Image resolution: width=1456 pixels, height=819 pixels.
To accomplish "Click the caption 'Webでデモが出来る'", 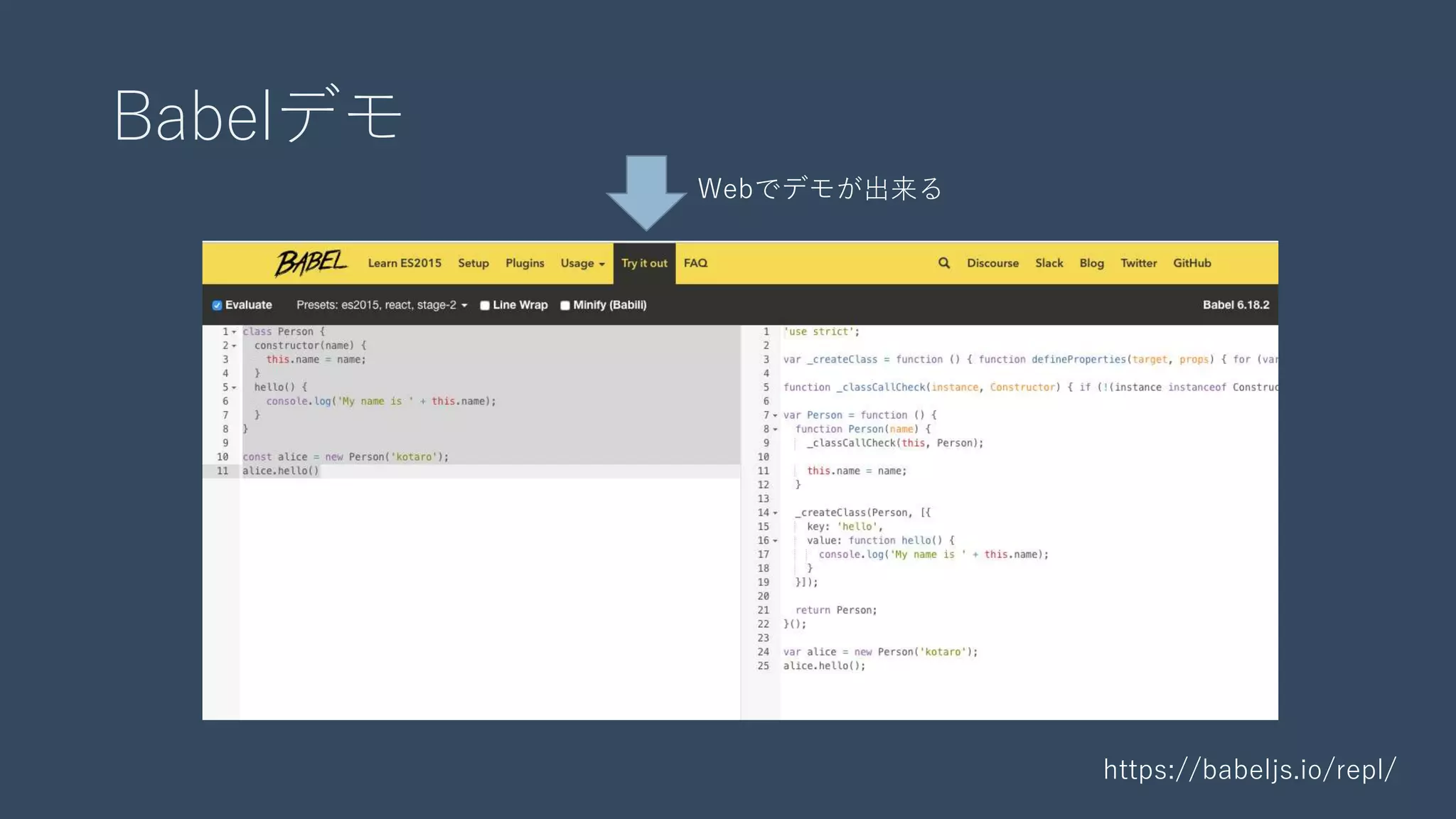I will tap(820, 188).
